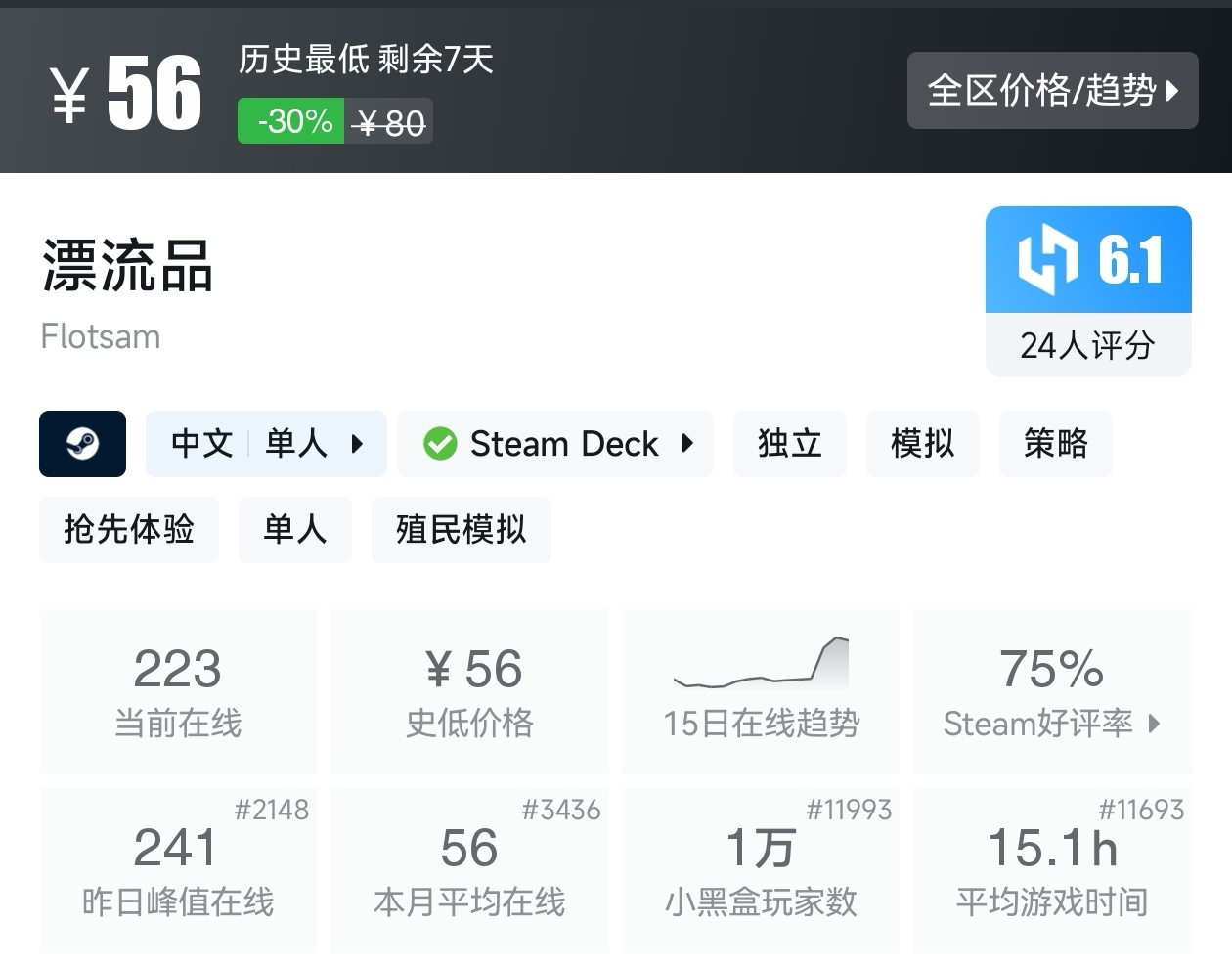This screenshot has height=967, width=1232.
Task: Open the 全区价格/趋势 price trends button
Action: [1052, 90]
